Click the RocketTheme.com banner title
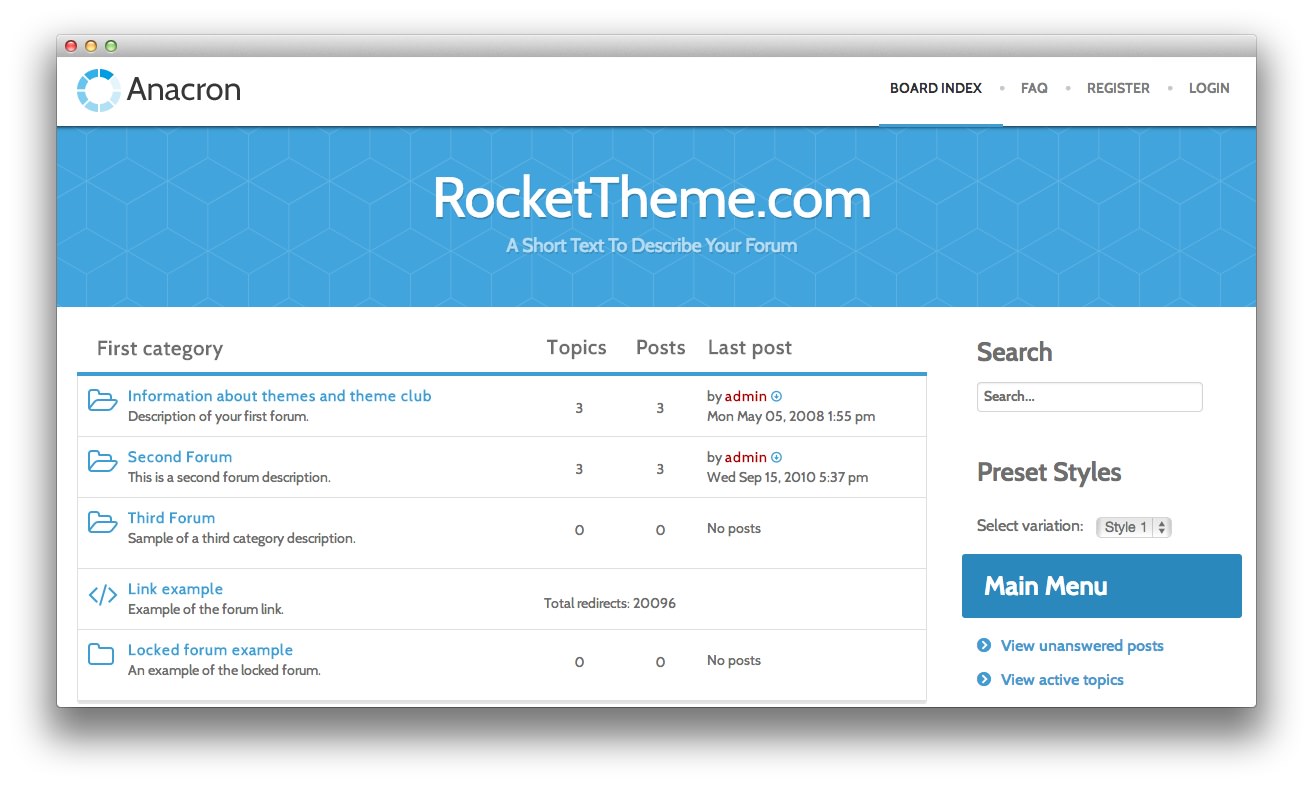 652,199
